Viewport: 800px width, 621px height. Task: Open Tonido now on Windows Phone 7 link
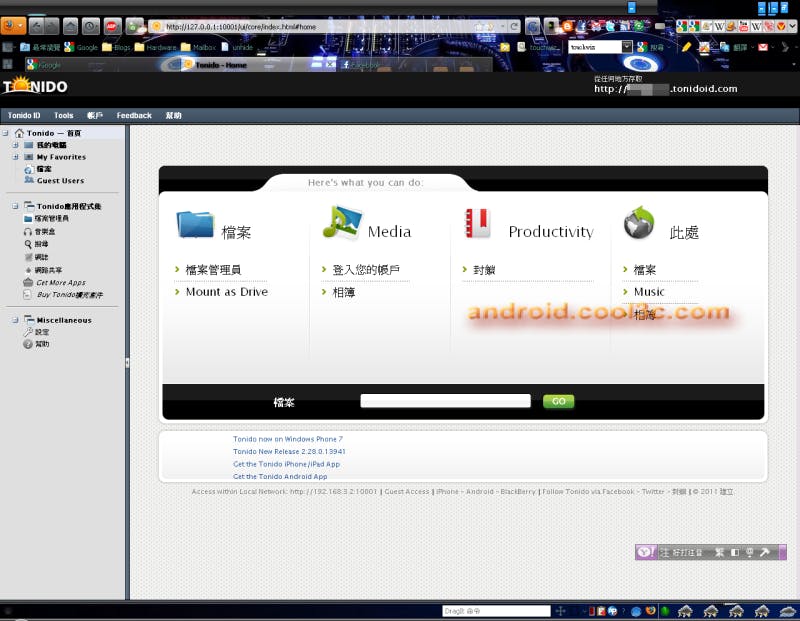pyautogui.click(x=288, y=439)
